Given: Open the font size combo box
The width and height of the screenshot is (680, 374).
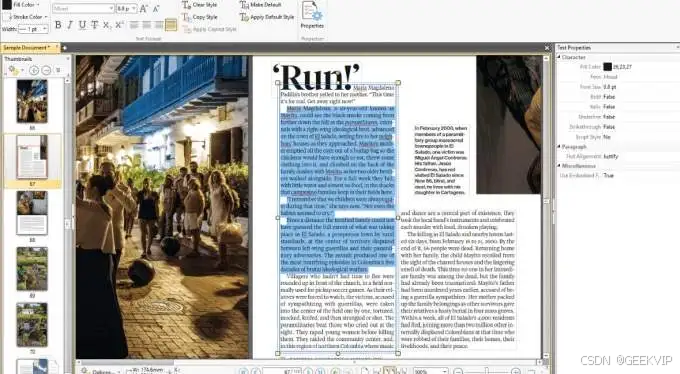Looking at the screenshot, I should click(x=126, y=8).
